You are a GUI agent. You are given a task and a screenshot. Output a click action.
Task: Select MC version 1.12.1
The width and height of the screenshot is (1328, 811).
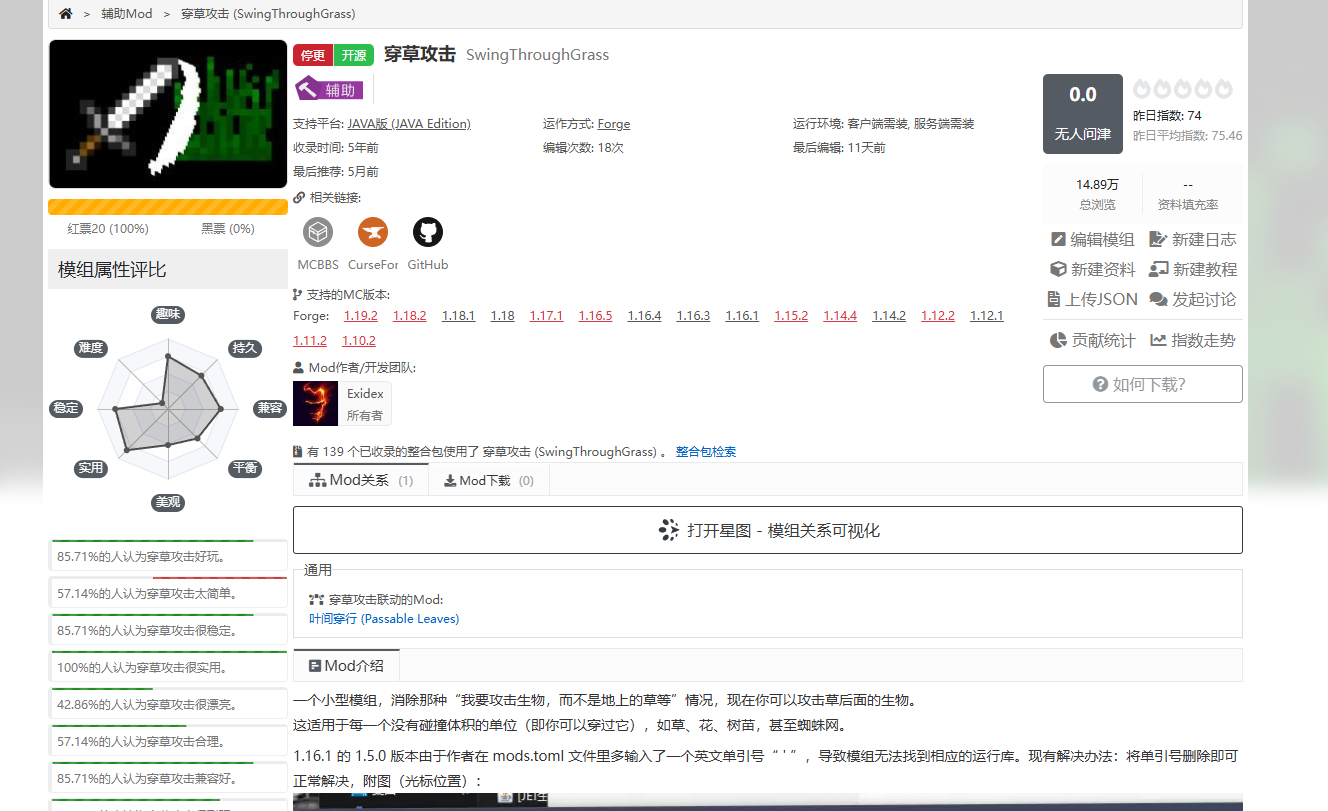986,316
